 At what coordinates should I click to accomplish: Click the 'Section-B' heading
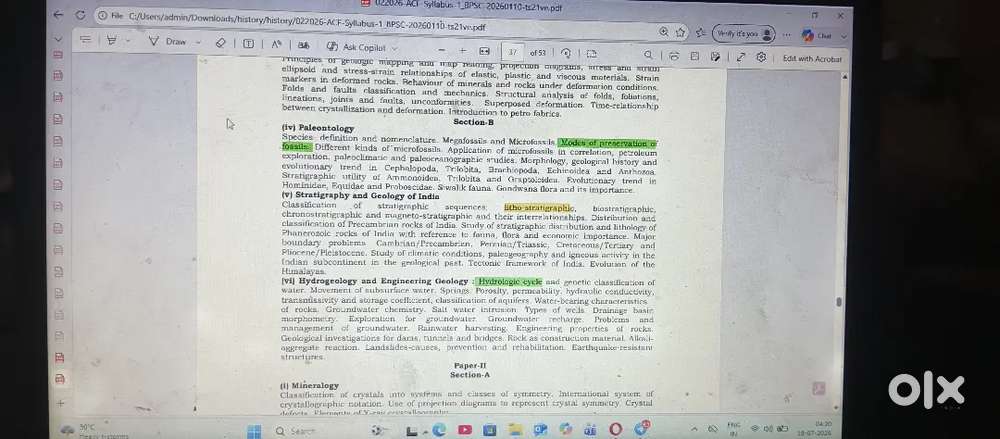[x=473, y=121]
